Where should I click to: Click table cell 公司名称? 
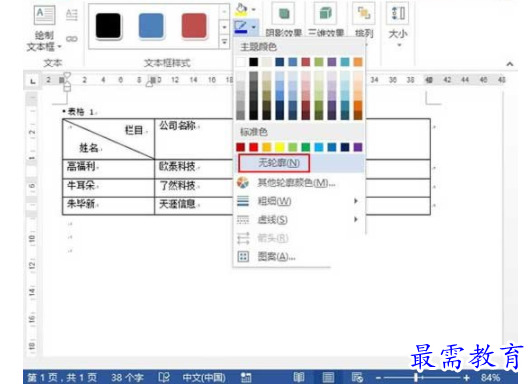point(178,126)
